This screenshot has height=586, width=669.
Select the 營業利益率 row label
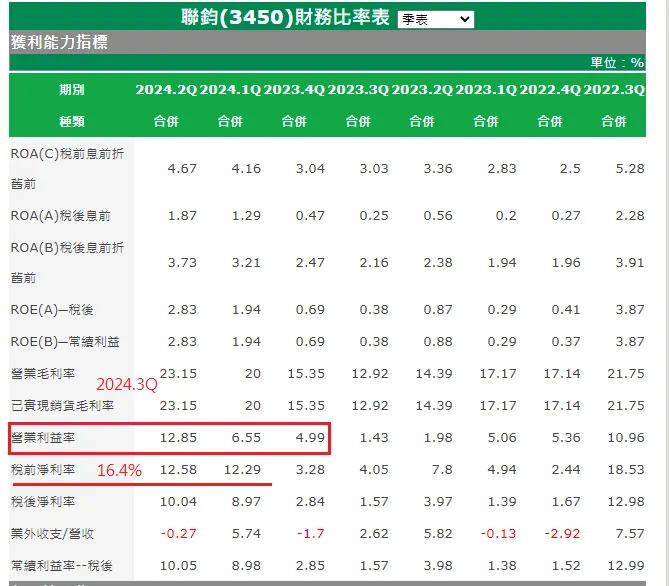point(43,437)
